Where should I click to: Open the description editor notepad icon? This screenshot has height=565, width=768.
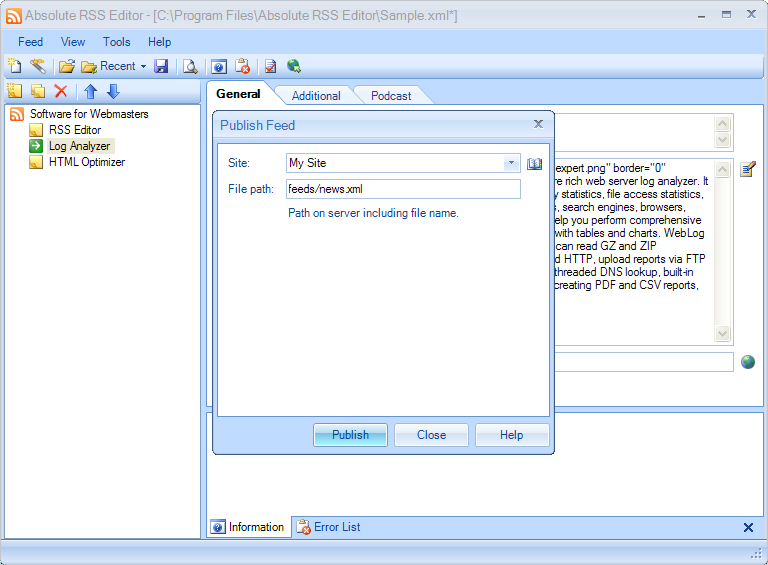coord(748,169)
